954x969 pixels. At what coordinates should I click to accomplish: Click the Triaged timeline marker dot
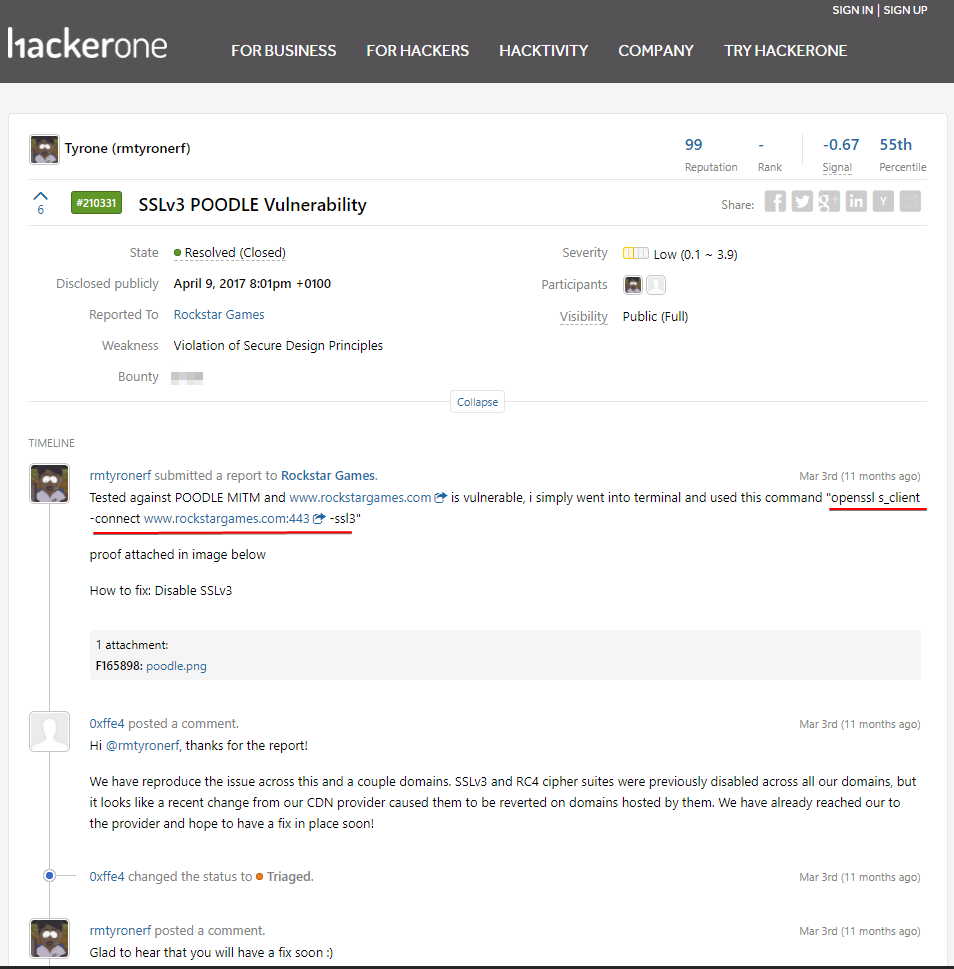click(x=49, y=876)
